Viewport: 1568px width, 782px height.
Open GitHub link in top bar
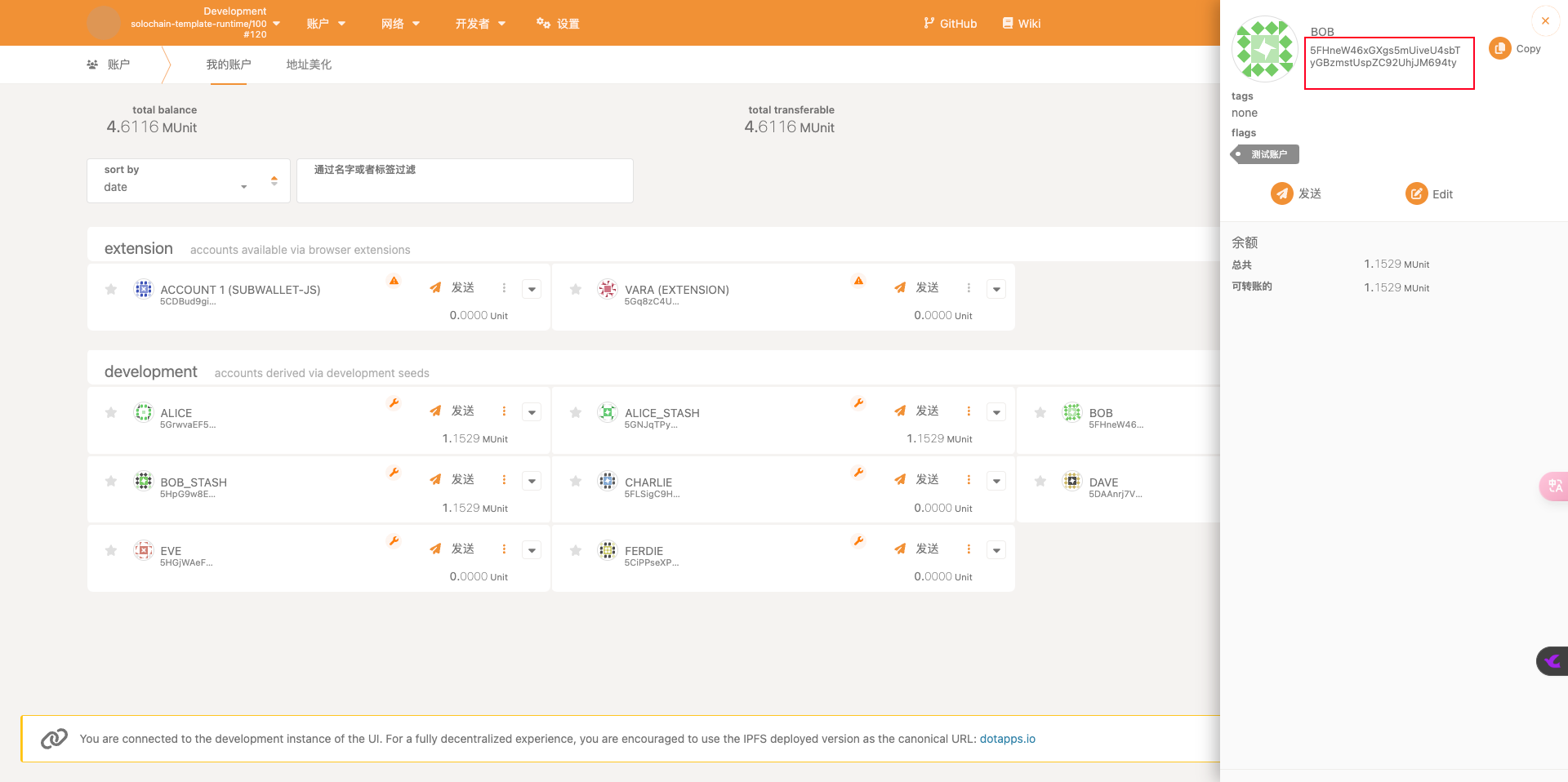tap(950, 24)
